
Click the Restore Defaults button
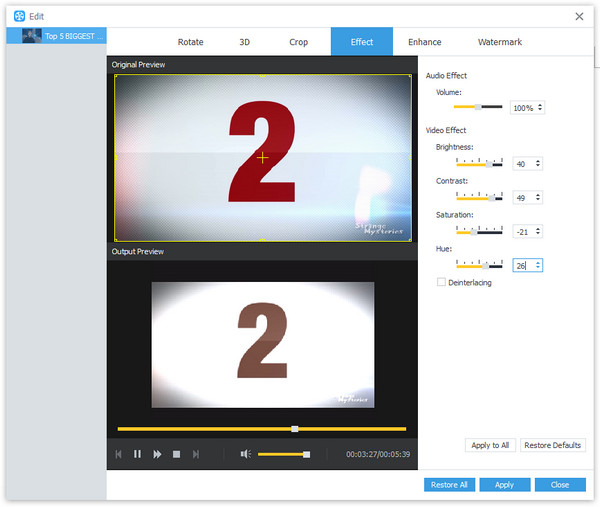tap(553, 445)
